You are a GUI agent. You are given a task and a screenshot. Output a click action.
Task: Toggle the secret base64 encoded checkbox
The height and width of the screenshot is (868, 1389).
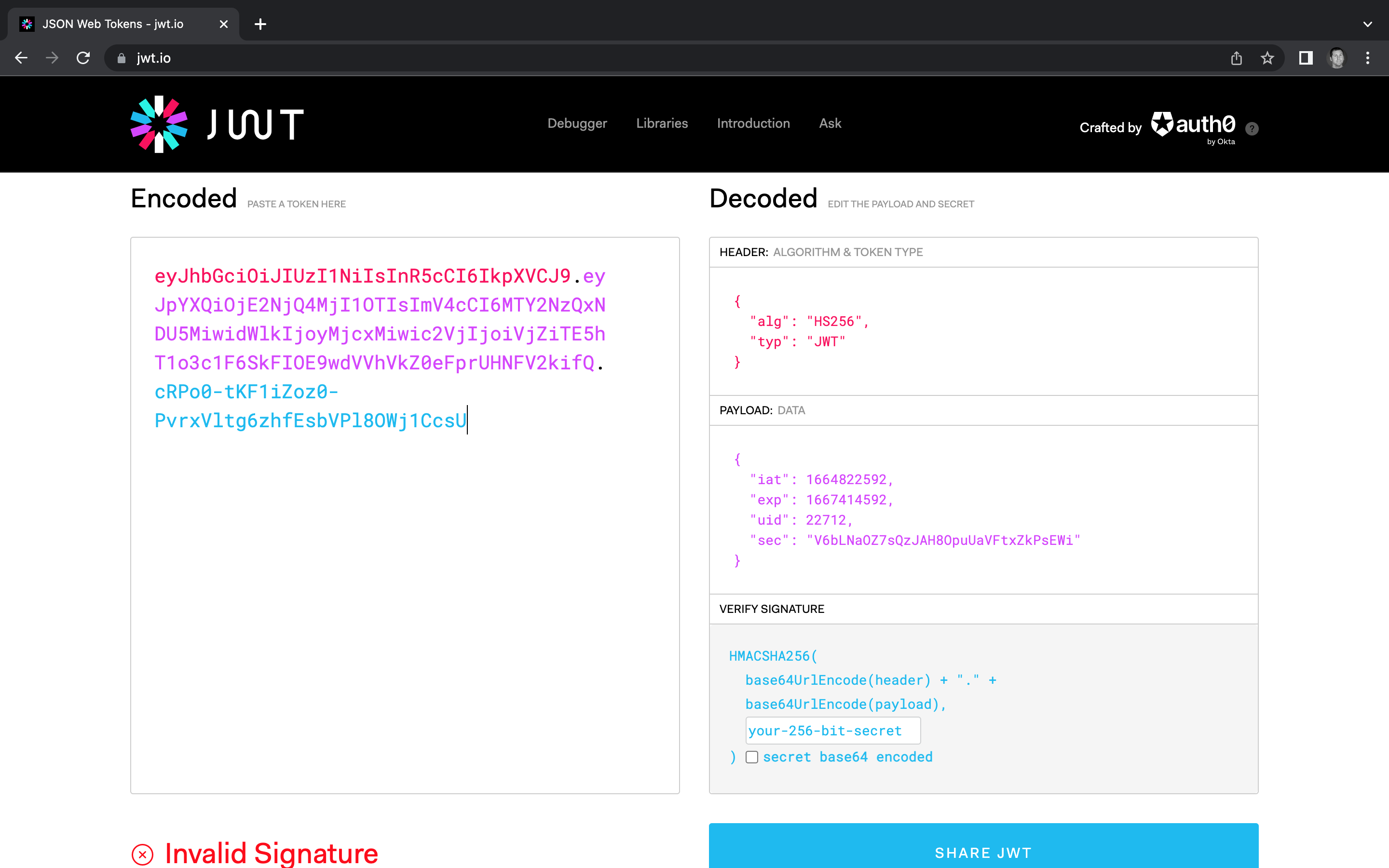click(x=751, y=757)
